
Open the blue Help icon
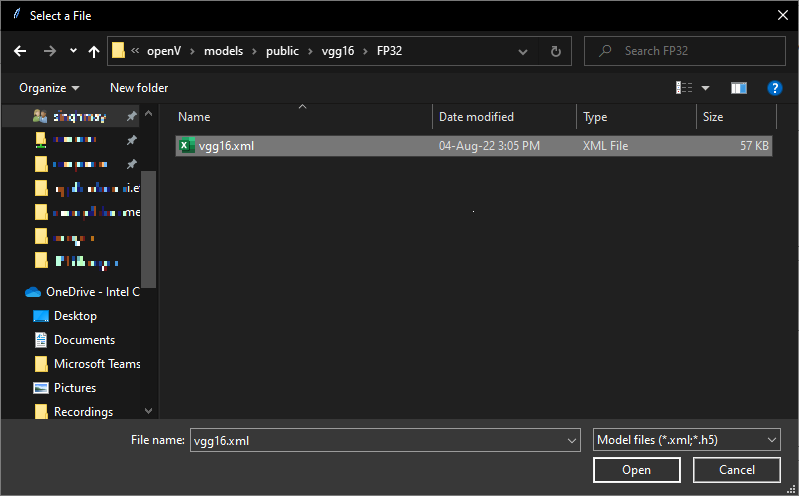coord(775,88)
